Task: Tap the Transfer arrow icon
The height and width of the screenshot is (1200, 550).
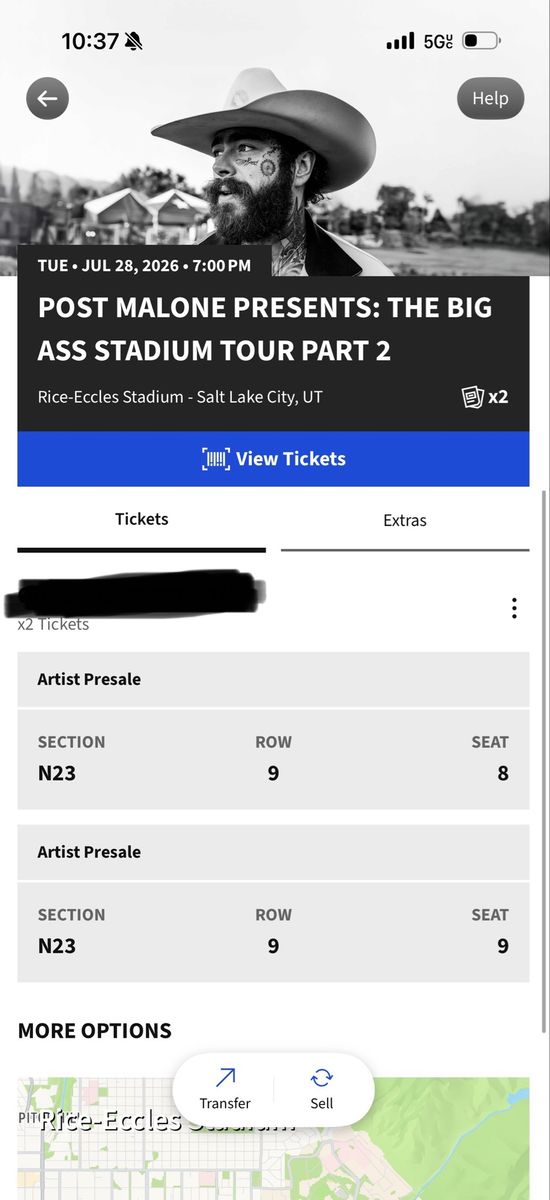Action: pyautogui.click(x=225, y=1078)
